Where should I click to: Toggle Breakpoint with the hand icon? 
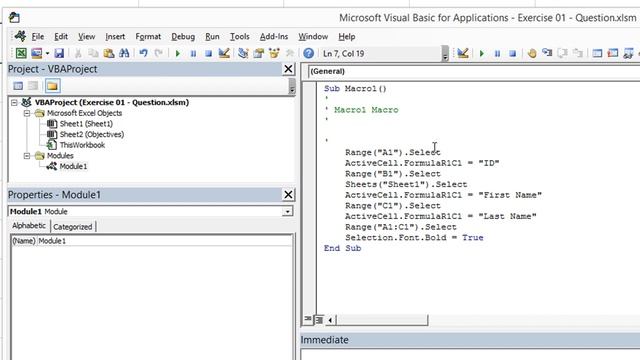coord(532,53)
